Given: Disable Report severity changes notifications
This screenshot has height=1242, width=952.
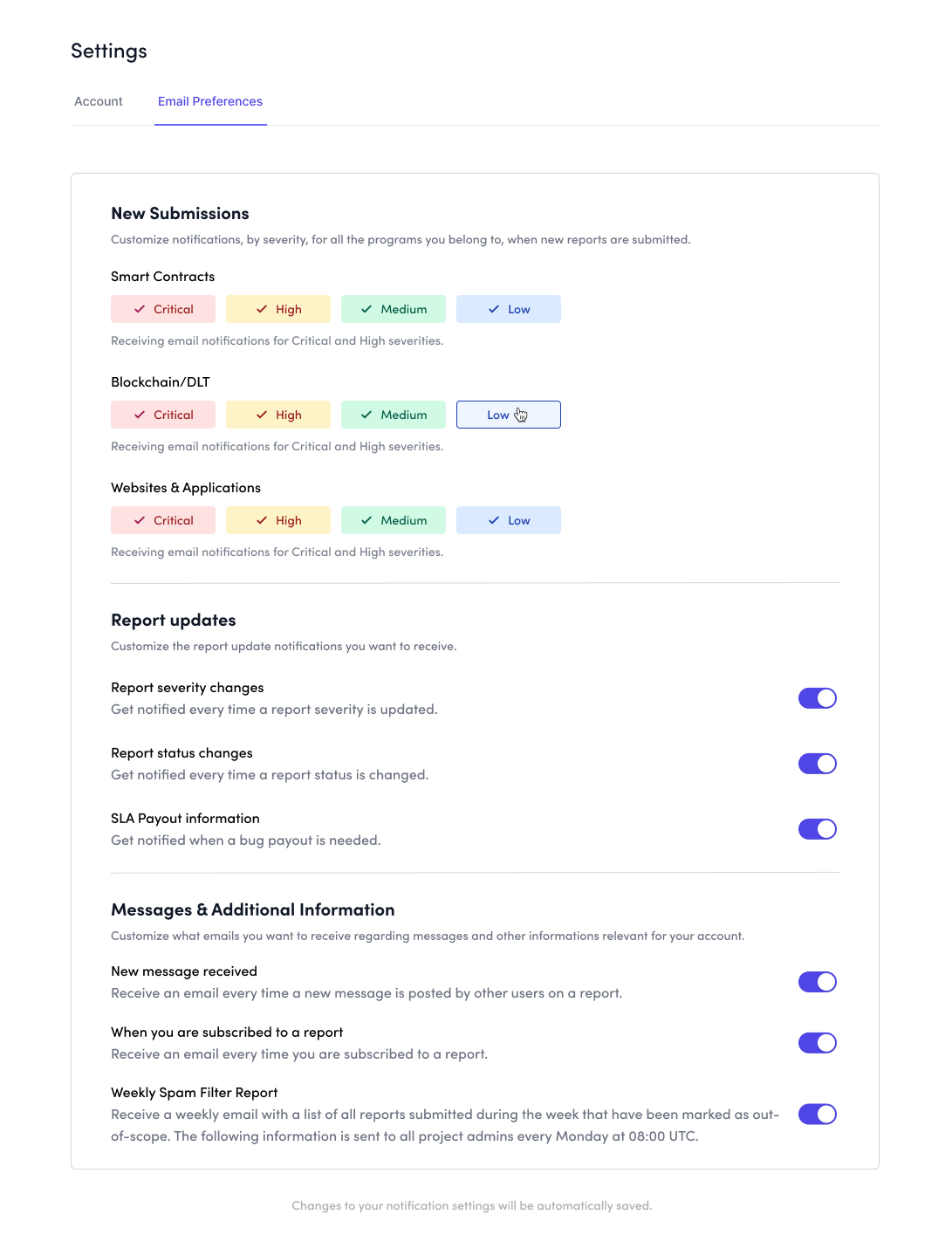Looking at the screenshot, I should 817,697.
